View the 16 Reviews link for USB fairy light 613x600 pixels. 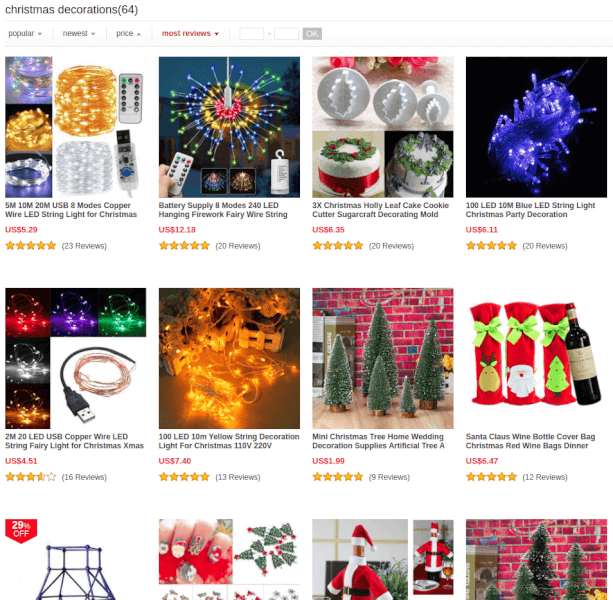click(x=84, y=477)
